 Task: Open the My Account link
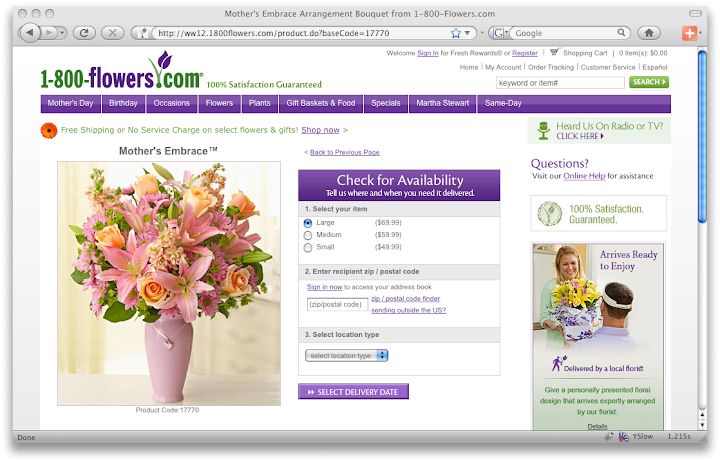coord(503,67)
